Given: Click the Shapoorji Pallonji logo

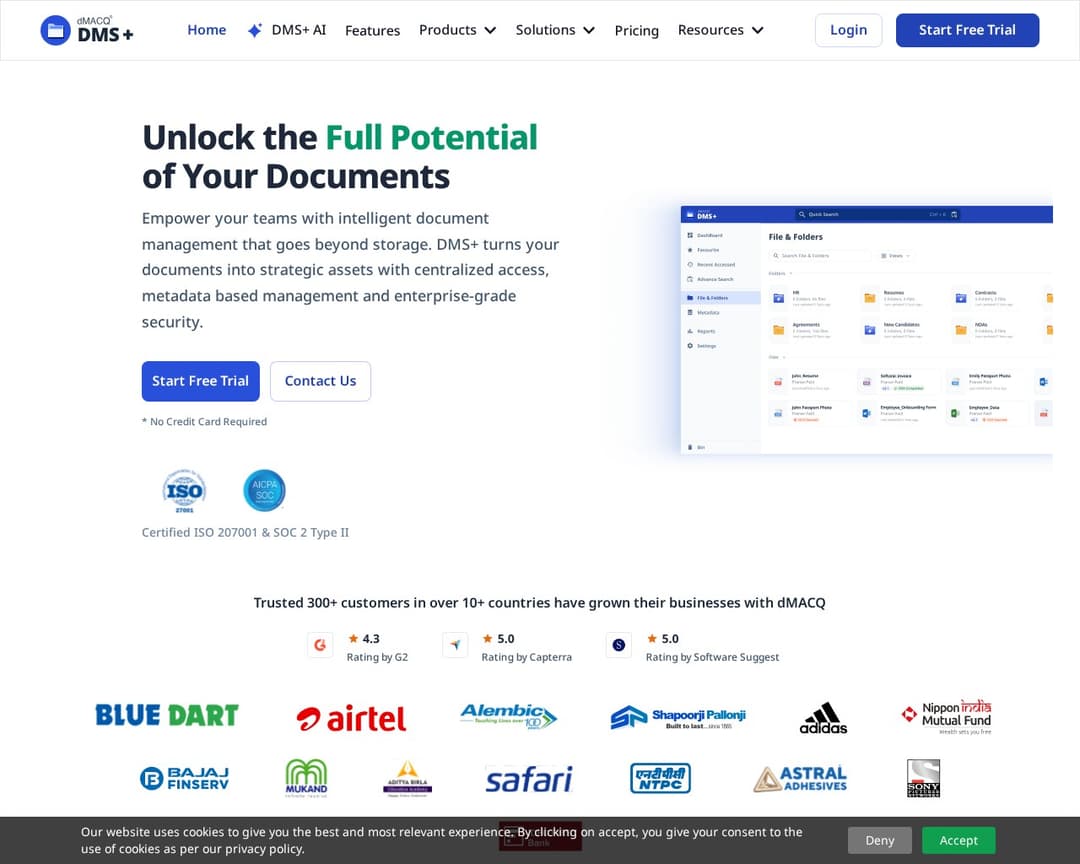Looking at the screenshot, I should pos(678,717).
